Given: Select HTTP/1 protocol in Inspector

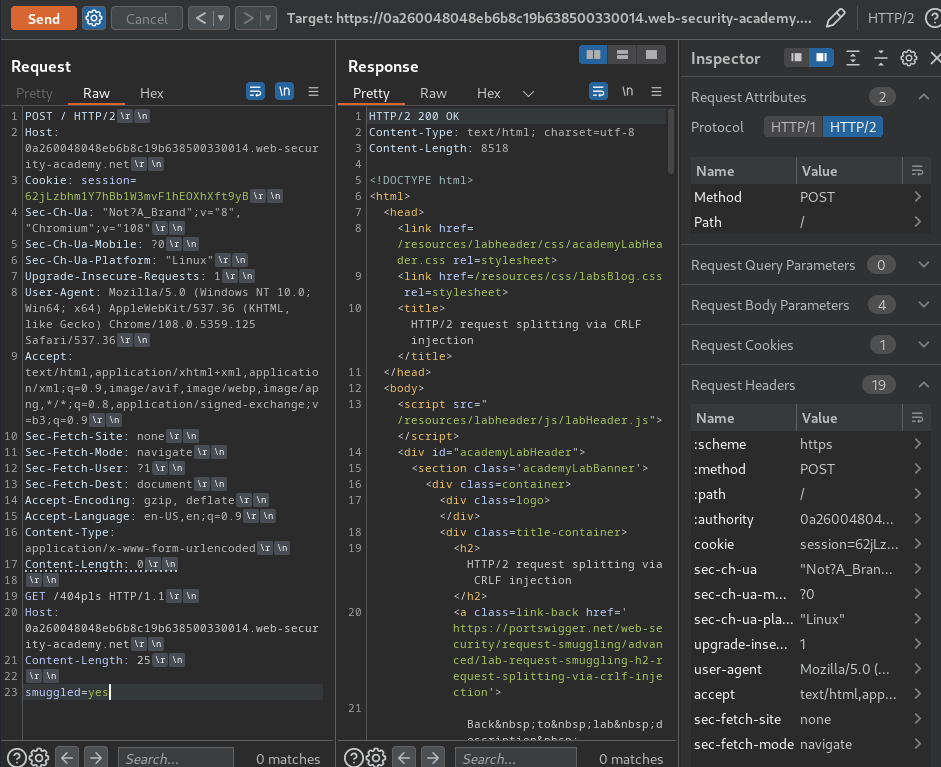Looking at the screenshot, I should pyautogui.click(x=793, y=127).
